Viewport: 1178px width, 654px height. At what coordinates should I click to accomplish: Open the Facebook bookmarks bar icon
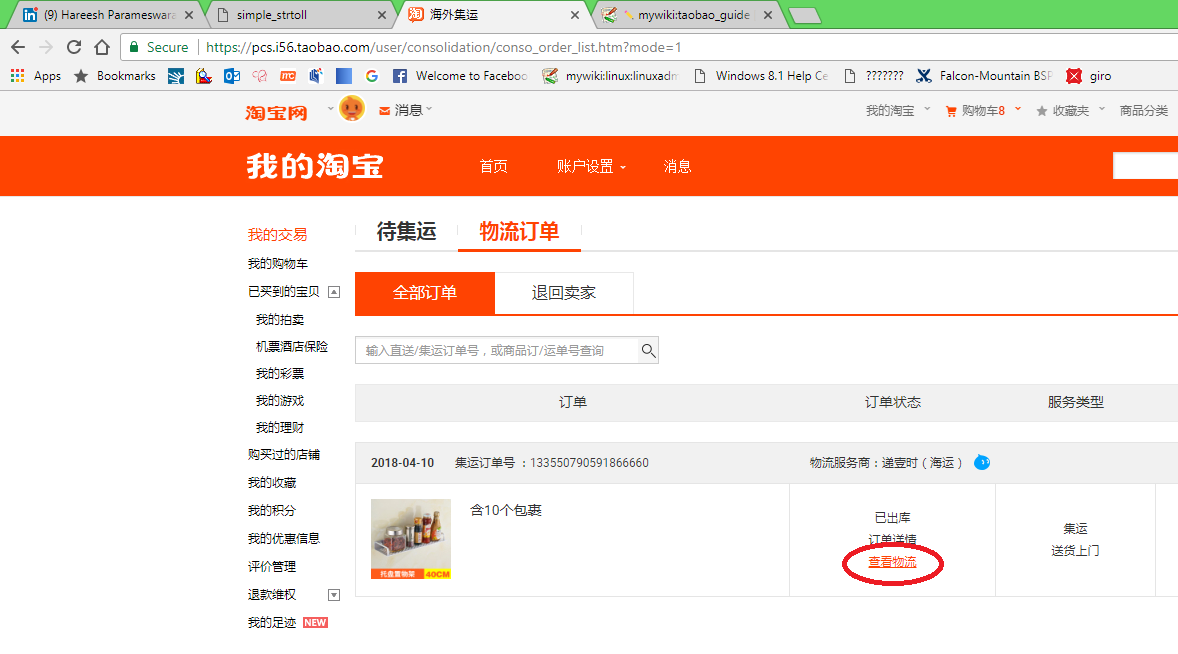point(399,75)
